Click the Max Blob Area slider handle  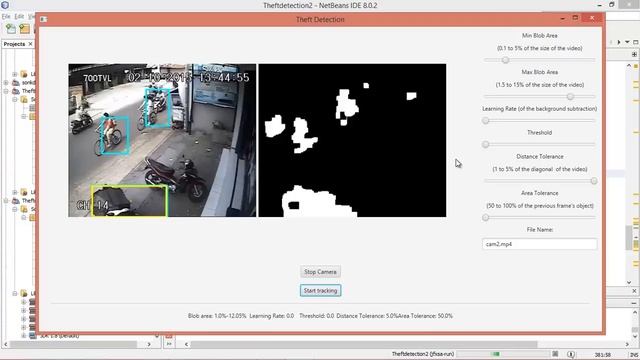point(570,97)
